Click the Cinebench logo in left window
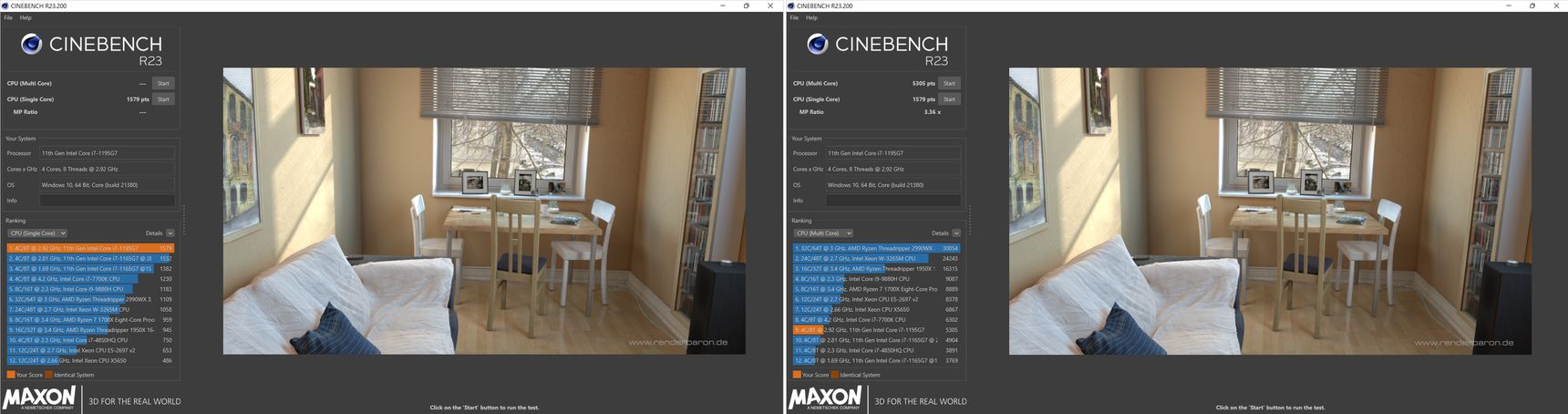The height and width of the screenshot is (414, 1568). pos(91,48)
